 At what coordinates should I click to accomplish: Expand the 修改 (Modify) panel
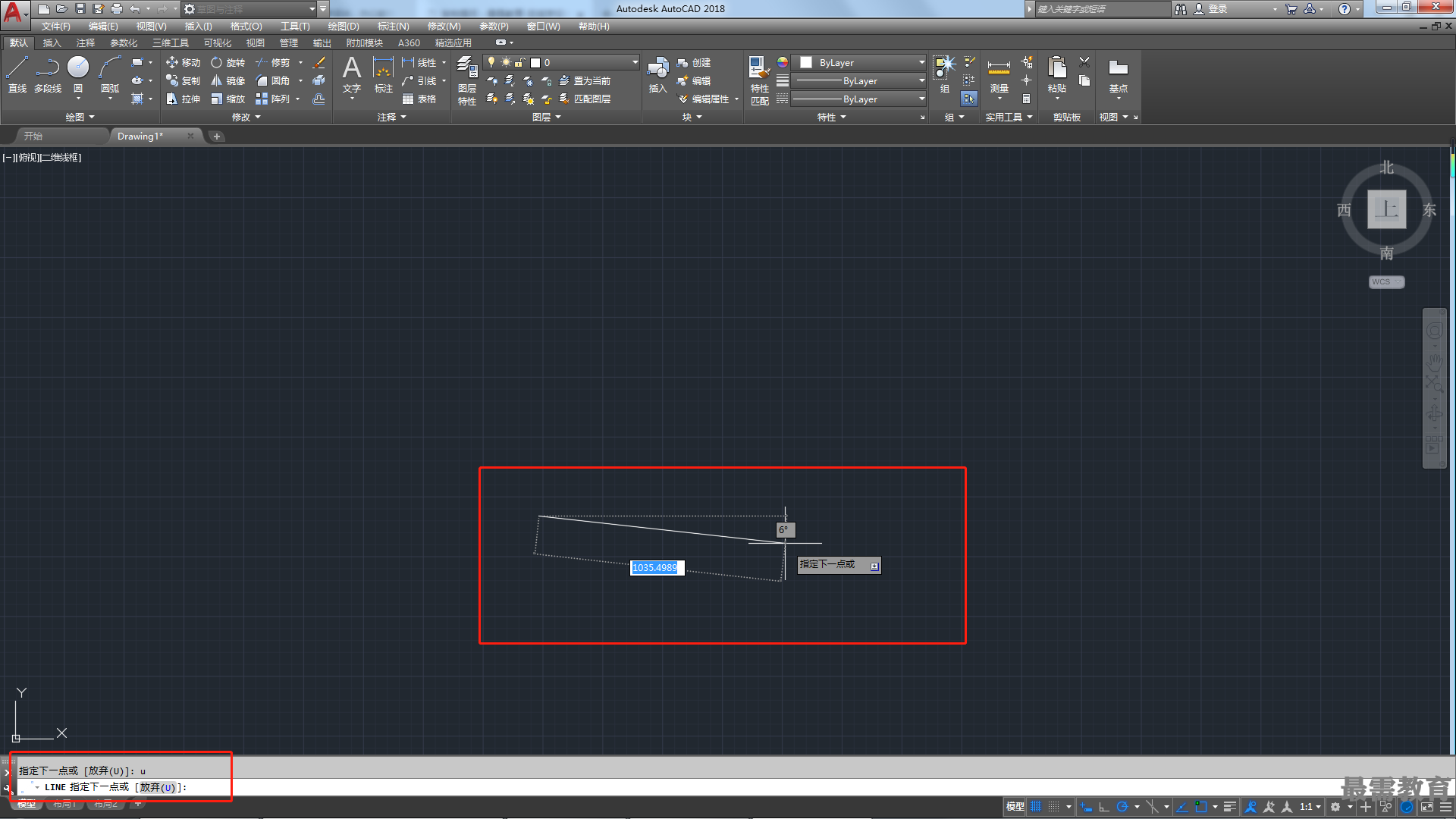(x=246, y=117)
